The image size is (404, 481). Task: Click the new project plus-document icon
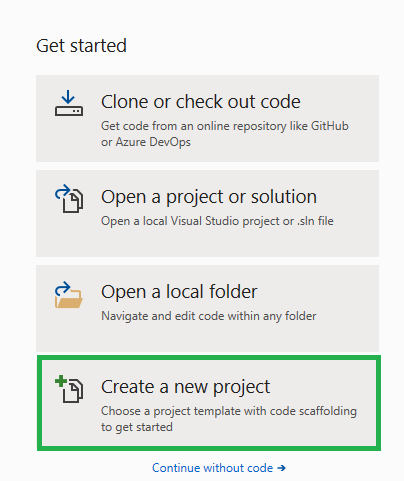pos(69,389)
